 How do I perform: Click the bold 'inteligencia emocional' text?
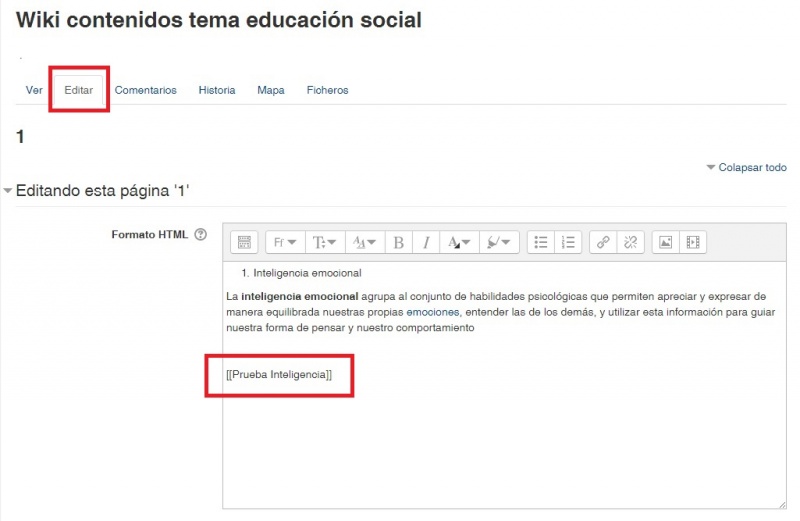[x=299, y=296]
